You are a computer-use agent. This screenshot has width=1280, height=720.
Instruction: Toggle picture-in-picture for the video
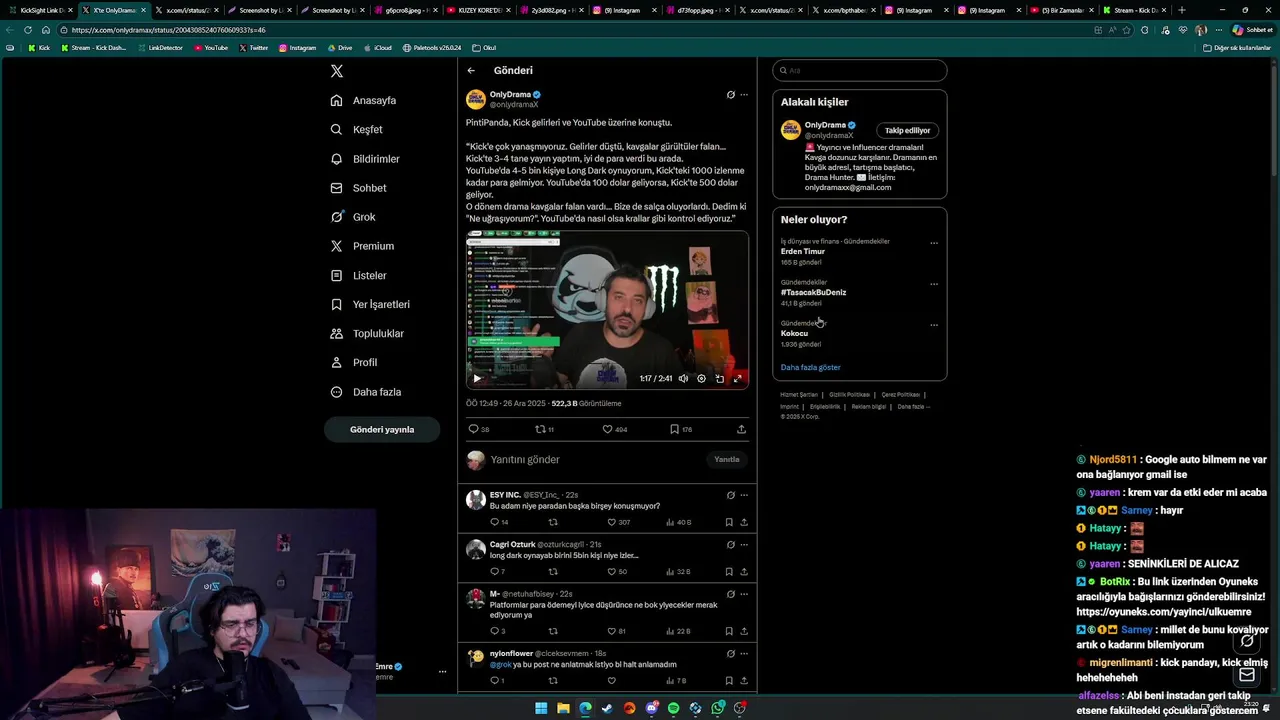pyautogui.click(x=719, y=378)
